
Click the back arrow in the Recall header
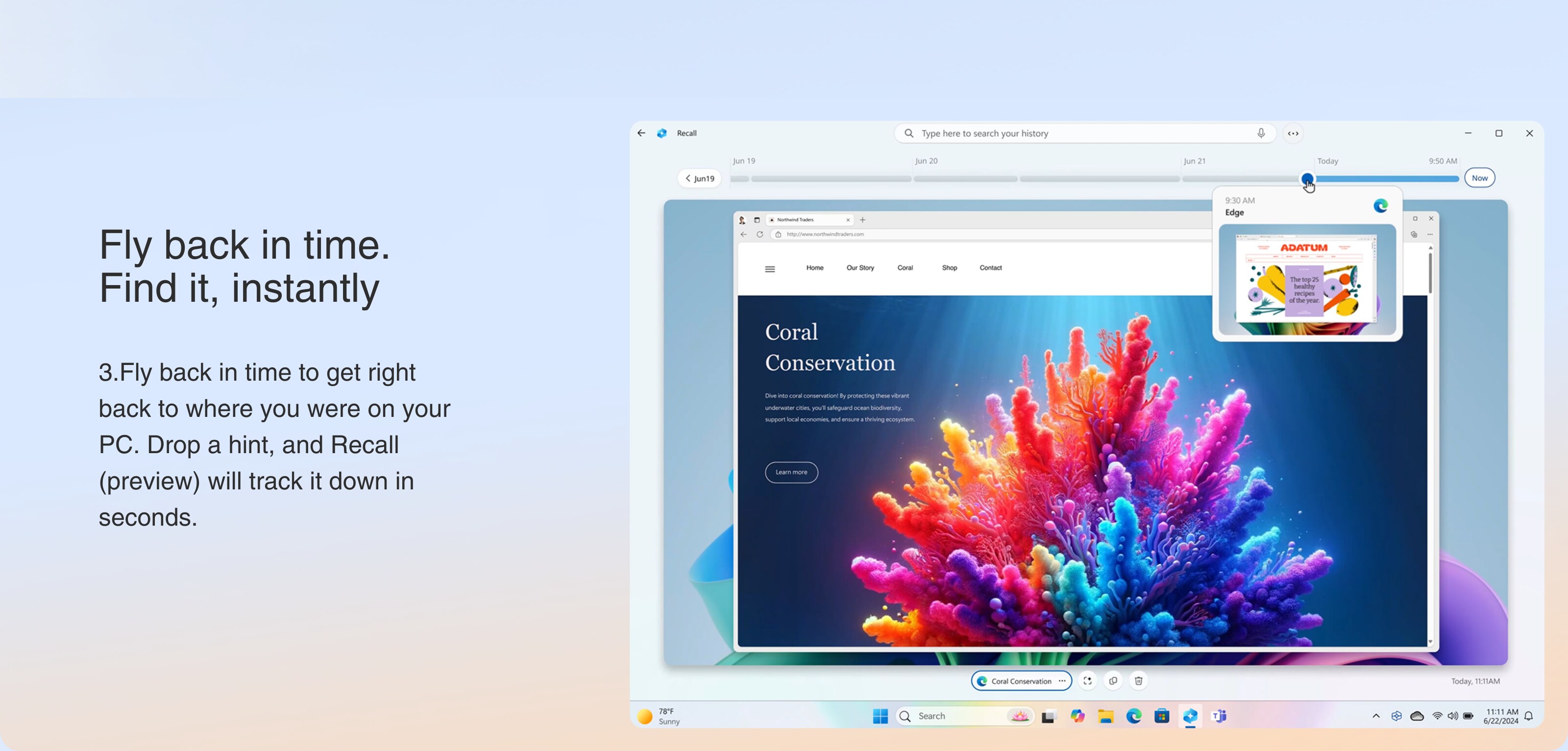coord(641,133)
